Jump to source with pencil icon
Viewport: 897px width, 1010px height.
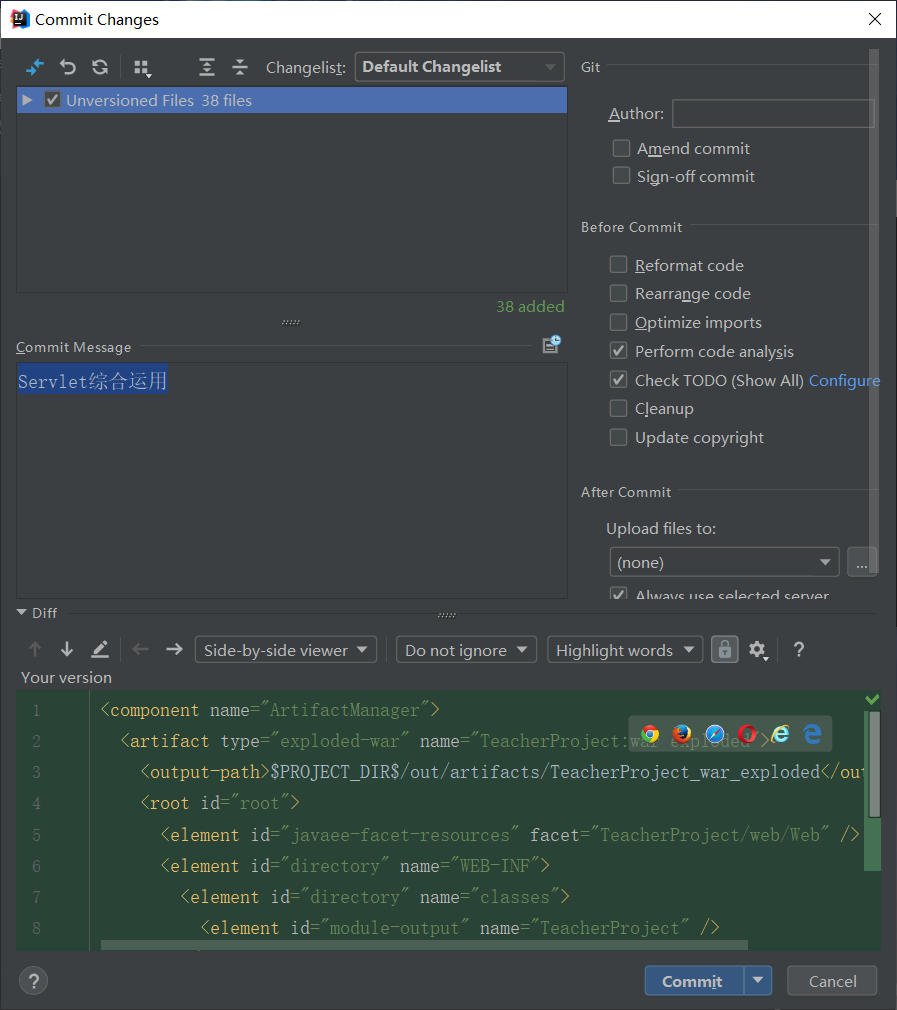tap(100, 649)
